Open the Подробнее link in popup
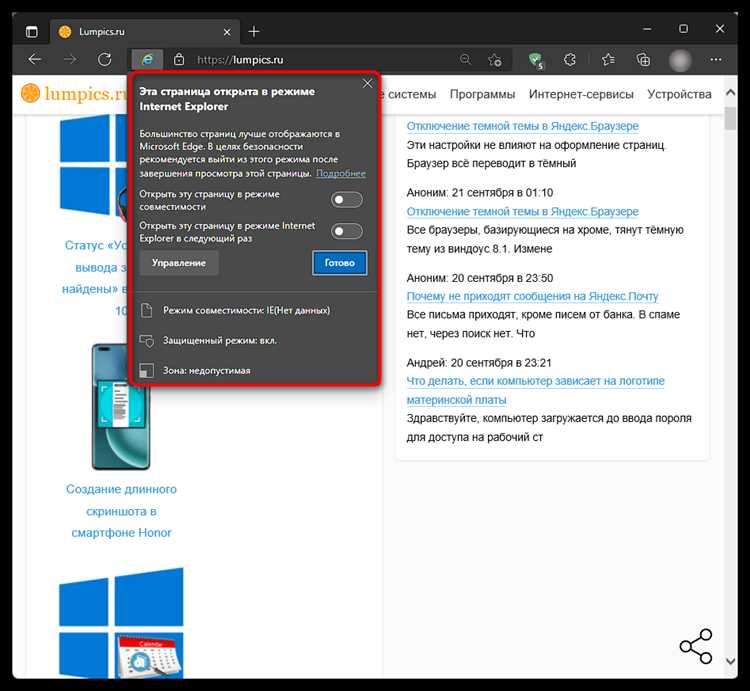Screen dimensions: 750x691 341,174
